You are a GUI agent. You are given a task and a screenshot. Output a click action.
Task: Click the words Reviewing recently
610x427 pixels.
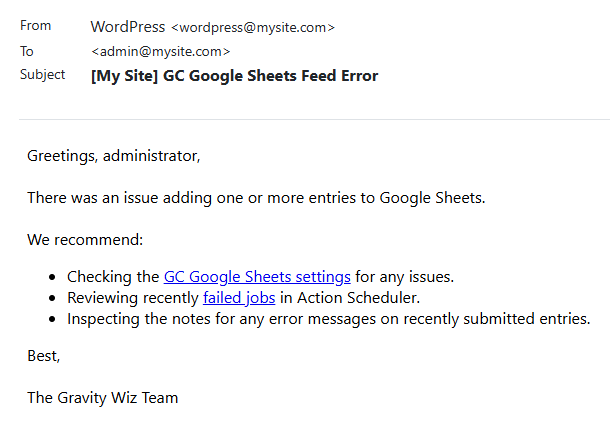click(x=133, y=298)
